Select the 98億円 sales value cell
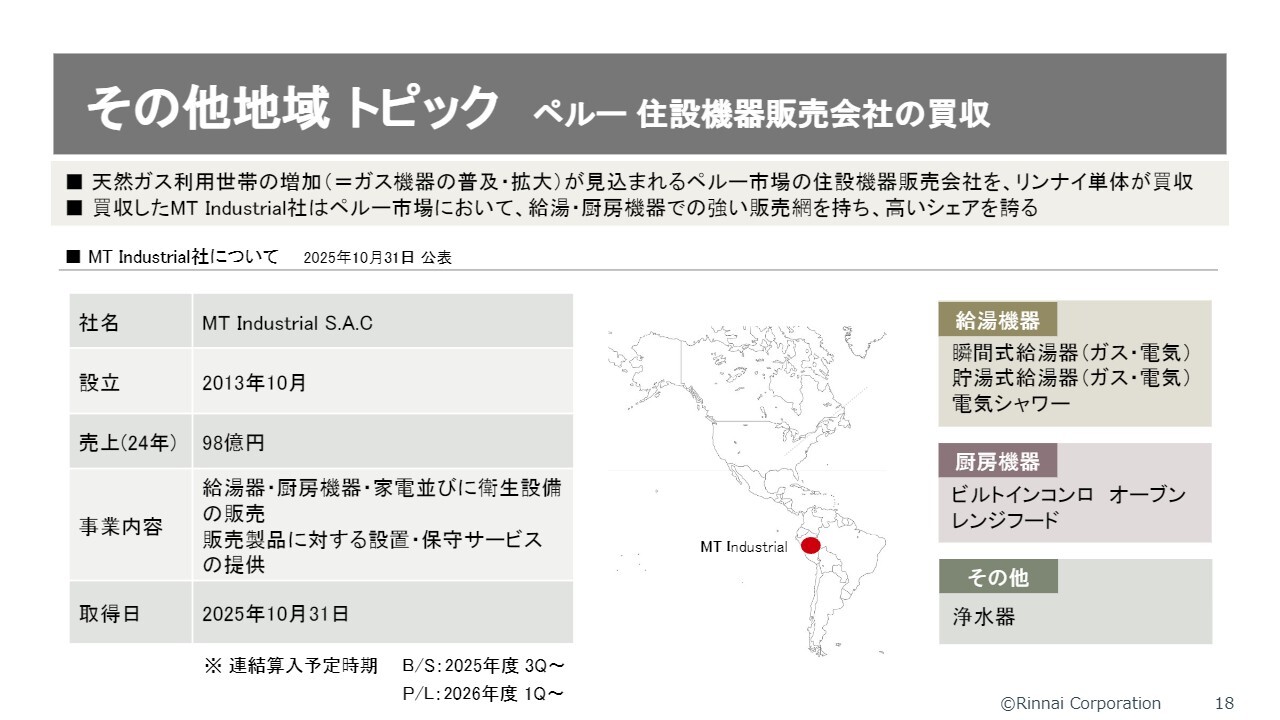This screenshot has width=1280, height=720. pos(233,443)
